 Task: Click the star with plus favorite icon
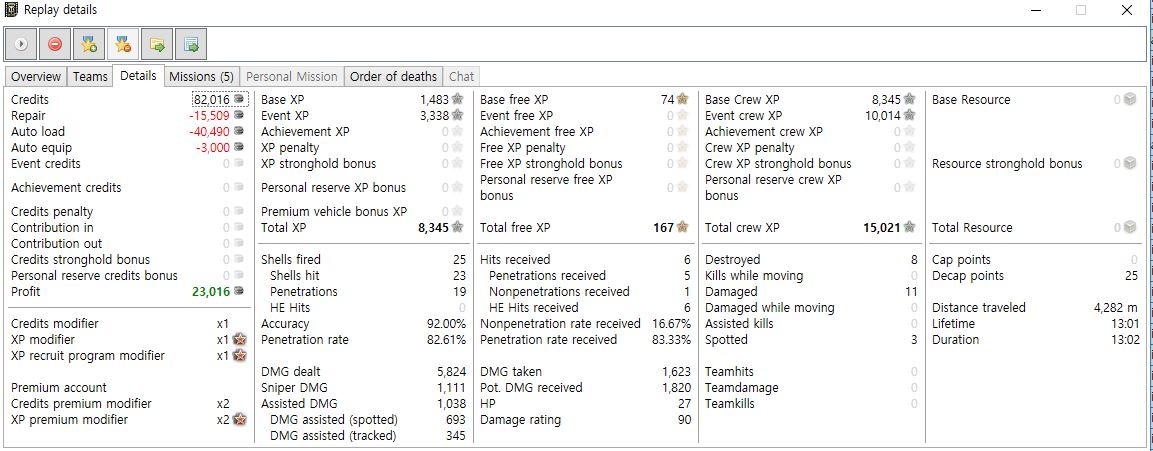point(89,44)
